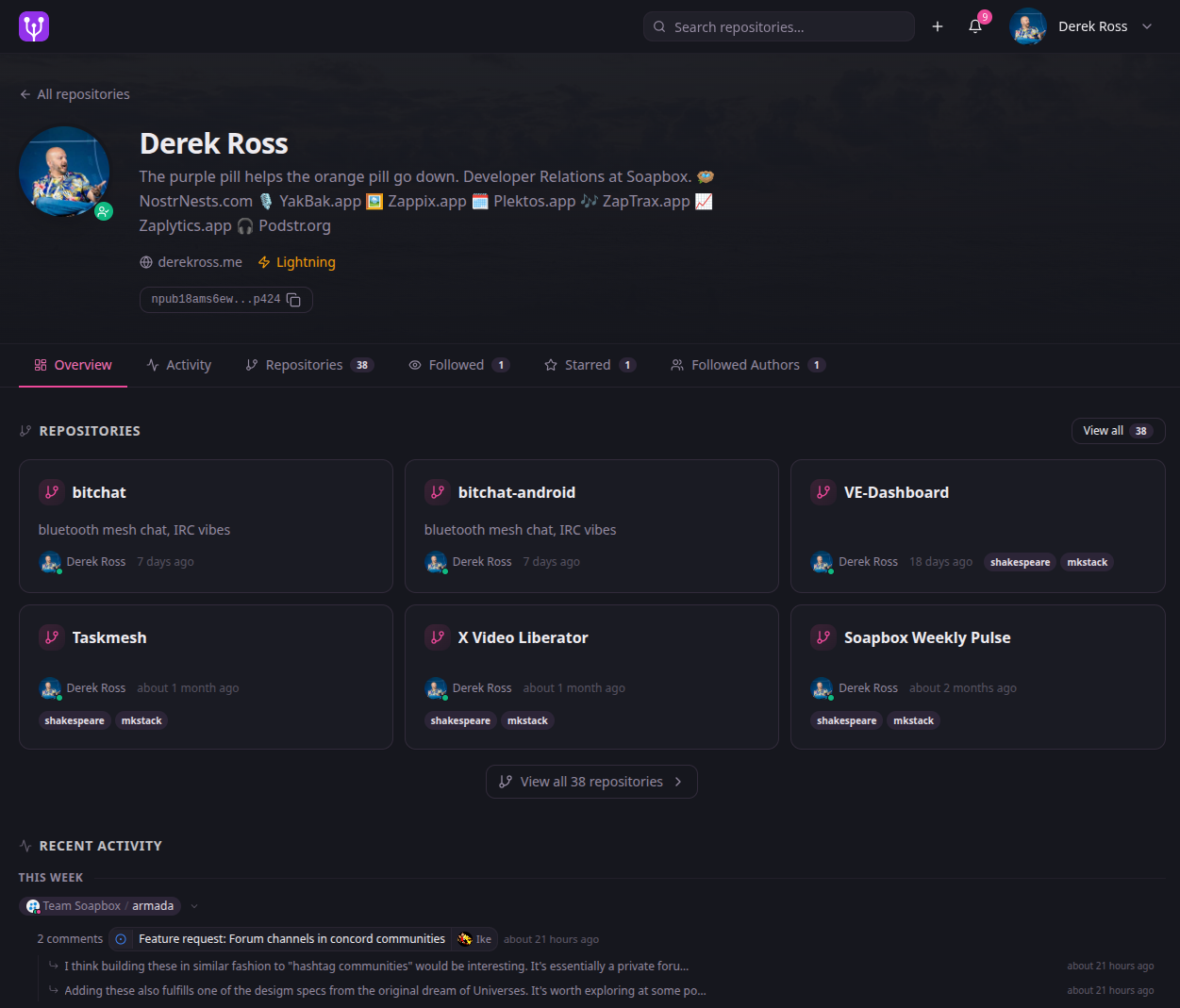Click the shakespeare tag on VE-Dashboard
Image resolution: width=1180 pixels, height=1008 pixels.
(x=1020, y=562)
